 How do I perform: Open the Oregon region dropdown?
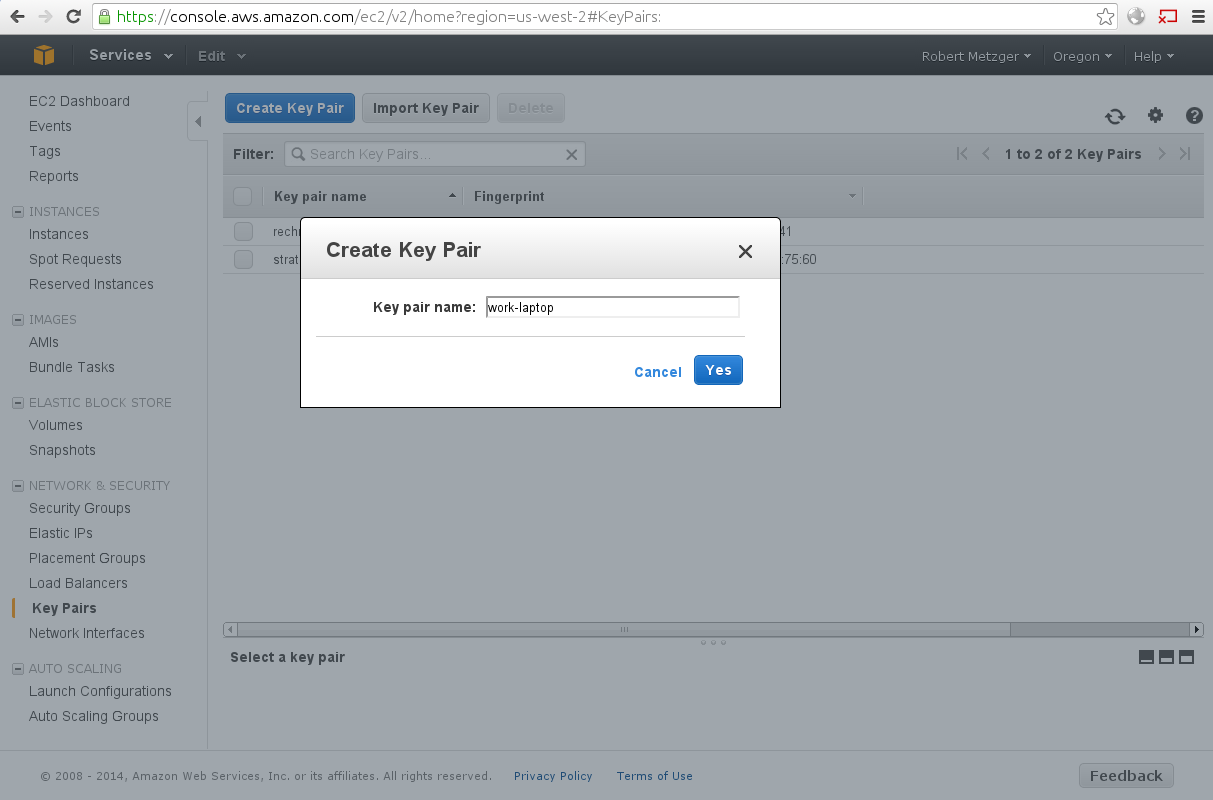pyautogui.click(x=1082, y=56)
